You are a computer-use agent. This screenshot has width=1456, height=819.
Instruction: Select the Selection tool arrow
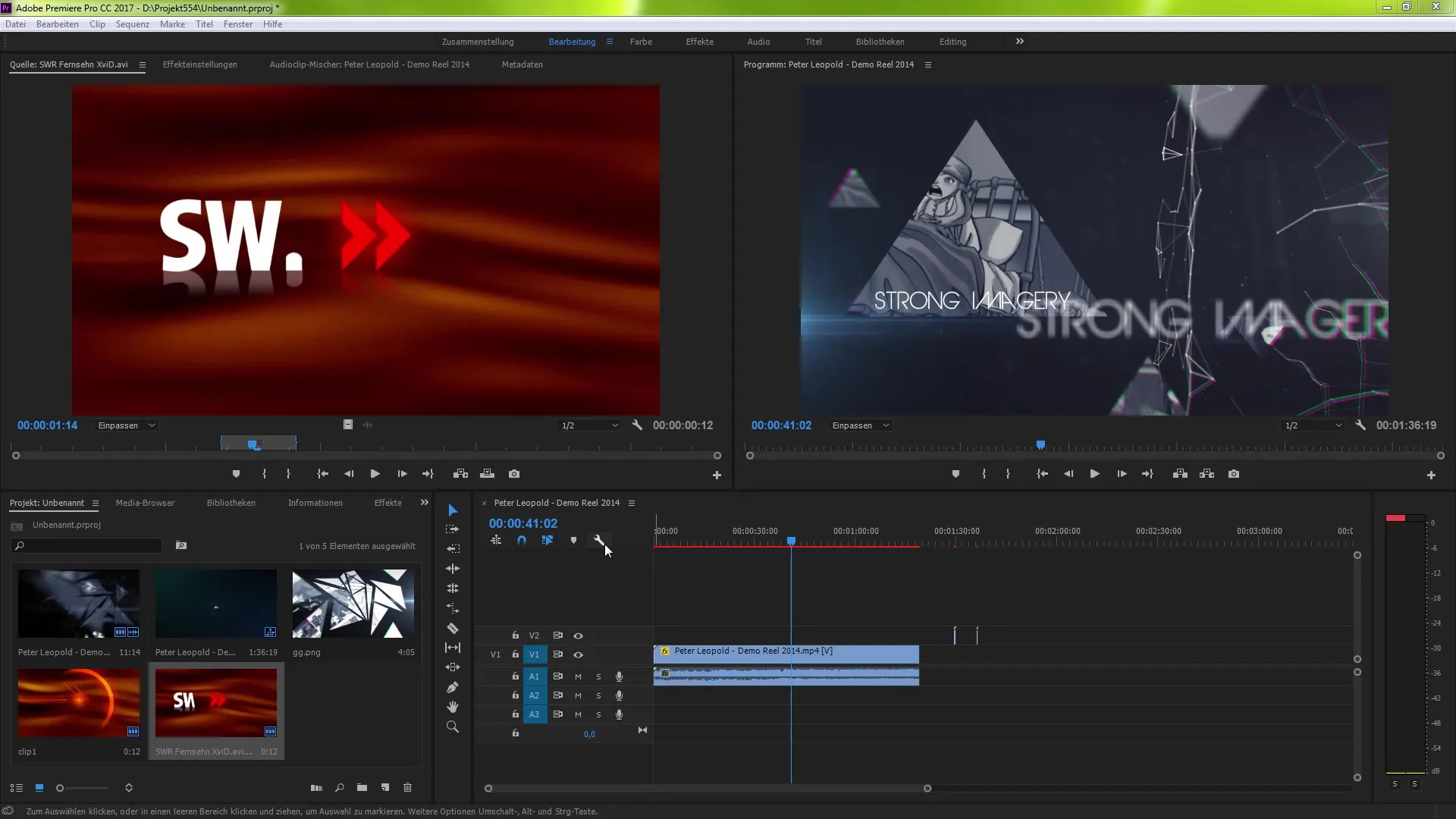453,510
